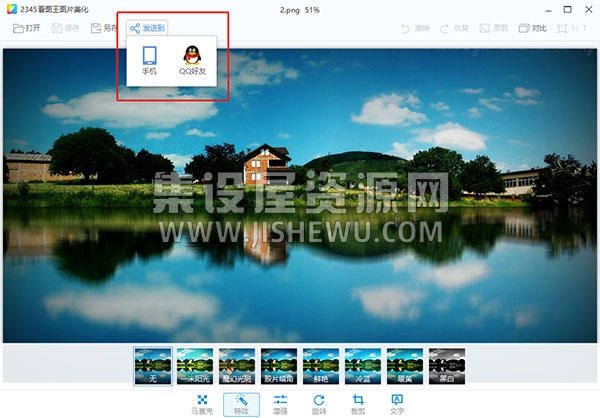
Task: Click the 另存 save-as toolbar button
Action: pyautogui.click(x=104, y=28)
